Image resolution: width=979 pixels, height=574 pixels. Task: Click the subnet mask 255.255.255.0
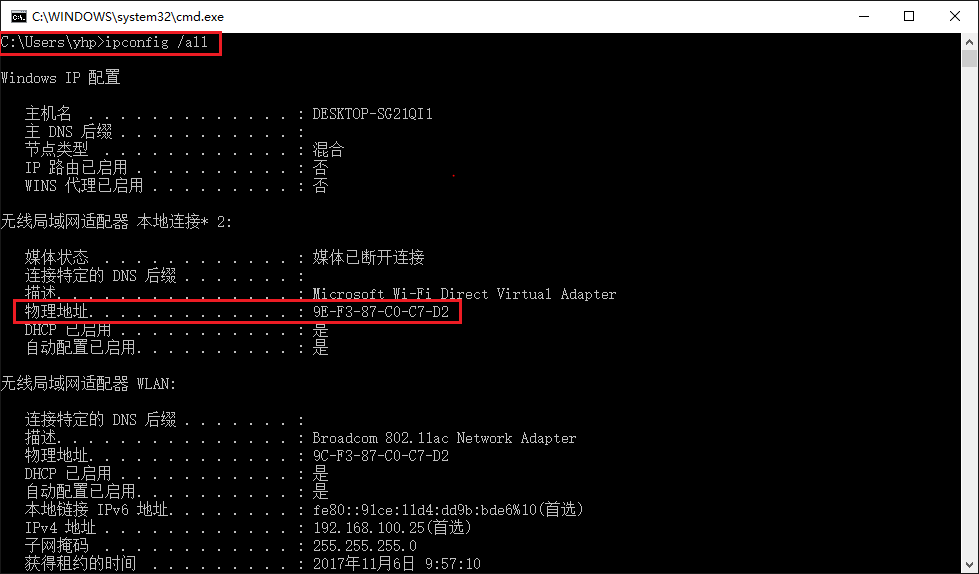[365, 546]
